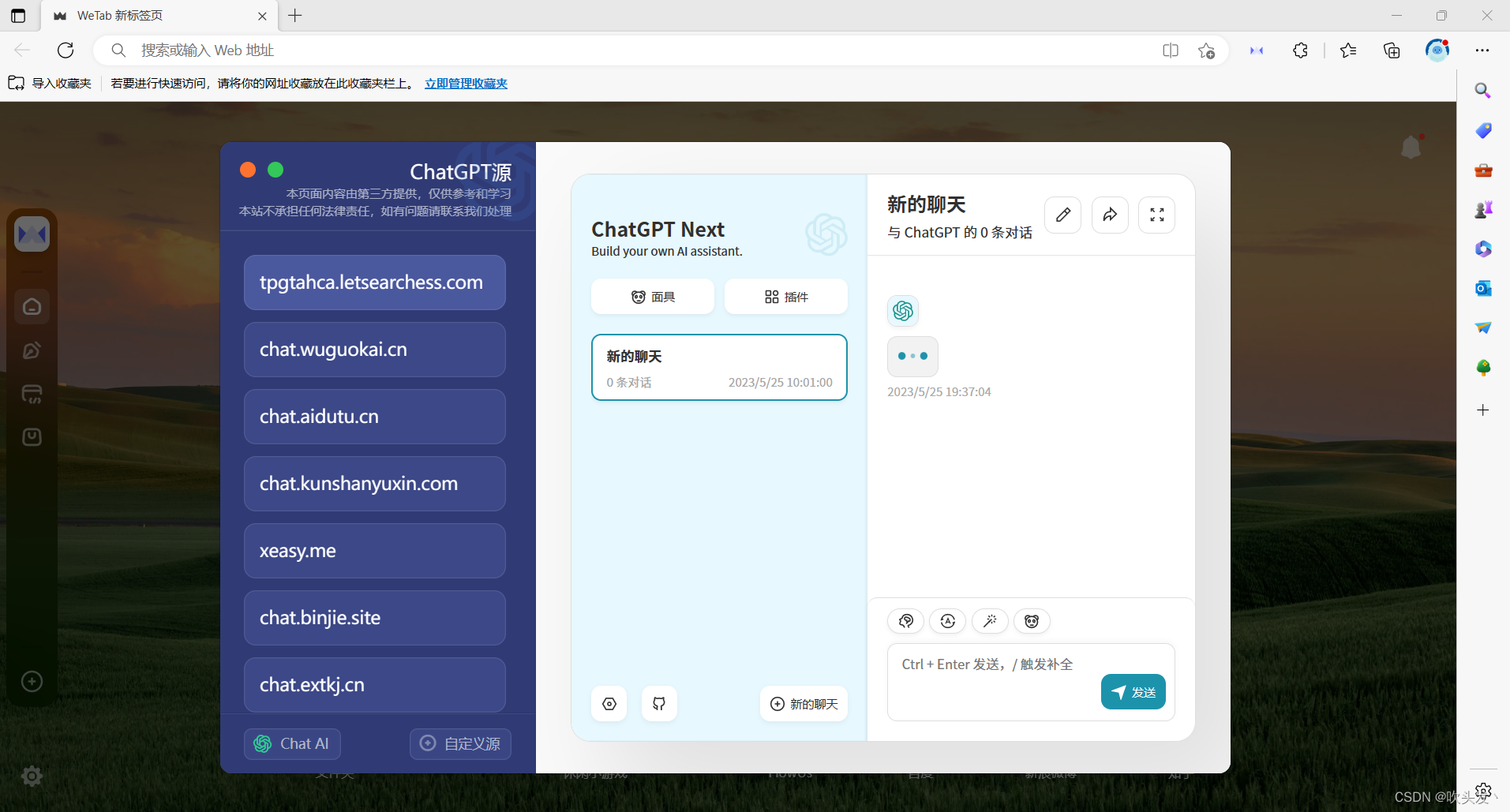
Task: Open the Edge browser more options menu
Action: (x=1482, y=50)
